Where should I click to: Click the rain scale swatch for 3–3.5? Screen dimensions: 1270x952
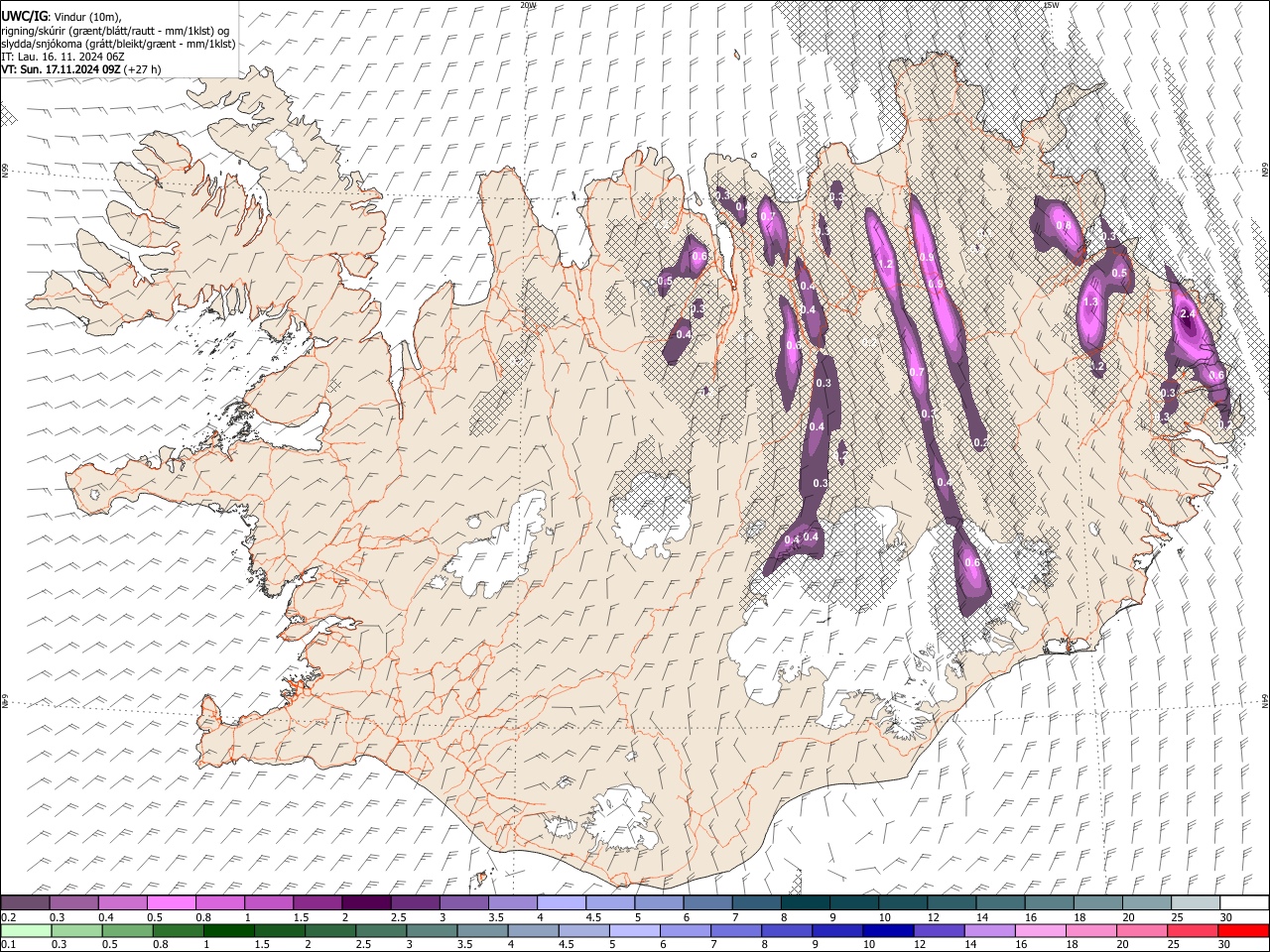432,931
